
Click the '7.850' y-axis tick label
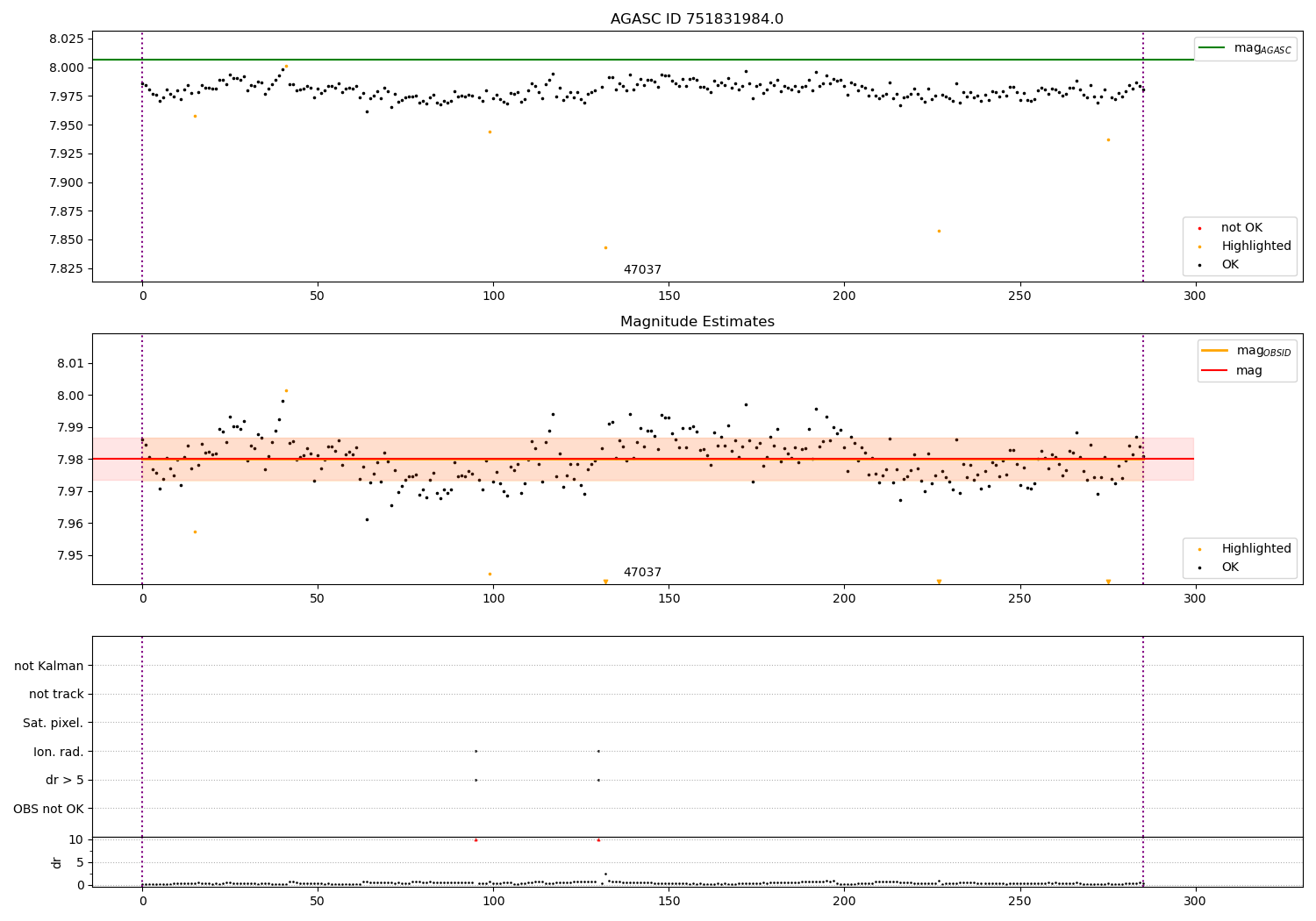(67, 239)
